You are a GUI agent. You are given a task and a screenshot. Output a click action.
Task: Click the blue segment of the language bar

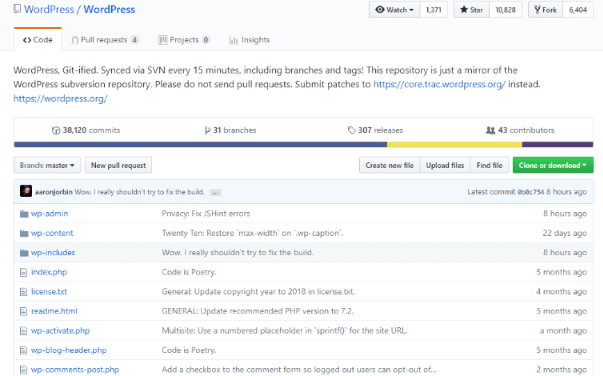(x=200, y=145)
